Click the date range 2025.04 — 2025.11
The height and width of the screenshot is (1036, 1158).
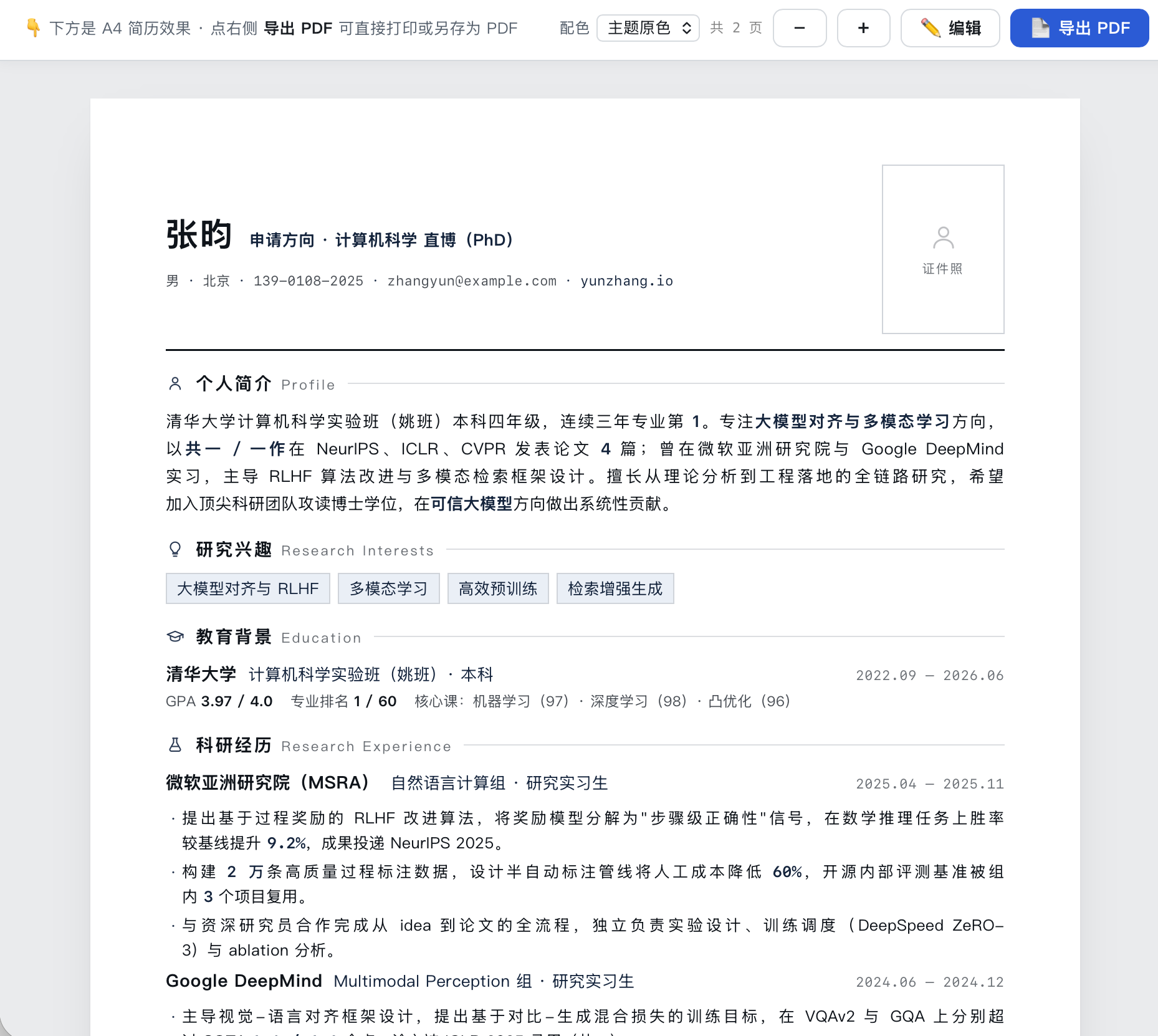(x=930, y=784)
